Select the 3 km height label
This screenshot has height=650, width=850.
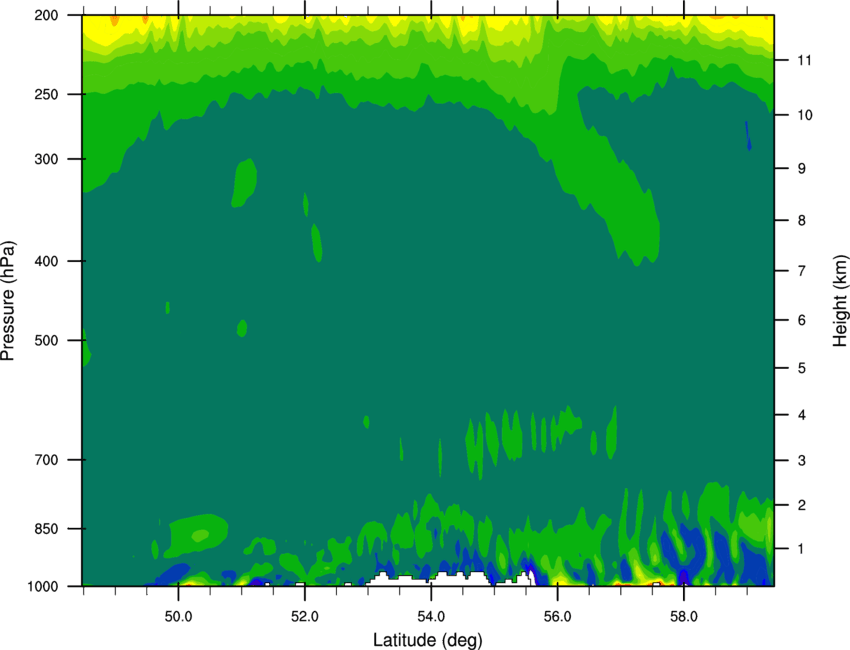coord(802,461)
